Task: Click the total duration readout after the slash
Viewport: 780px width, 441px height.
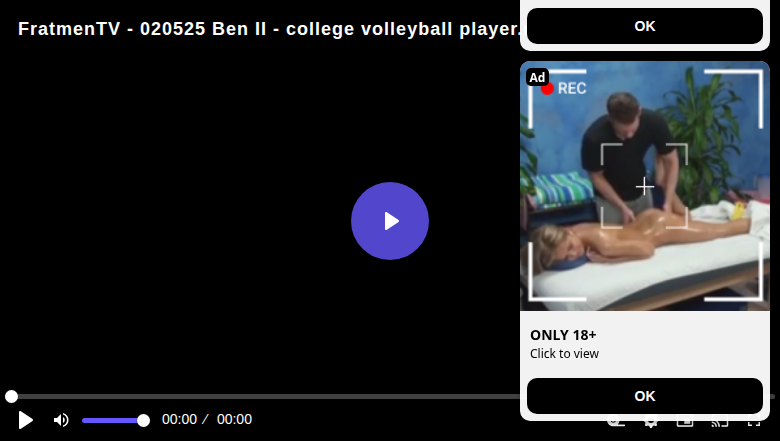Action: (x=234, y=419)
